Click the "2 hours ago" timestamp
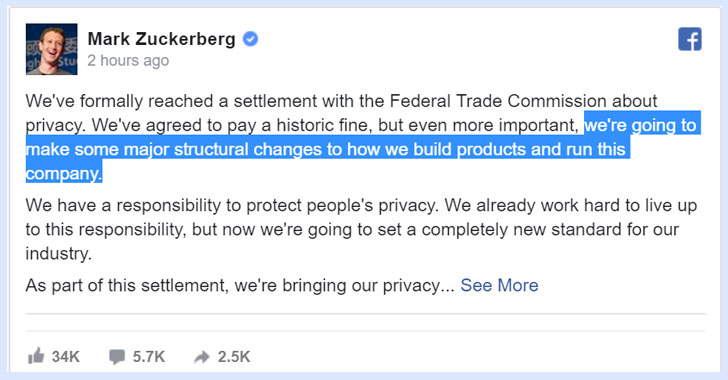This screenshot has height=380, width=728. (128, 60)
